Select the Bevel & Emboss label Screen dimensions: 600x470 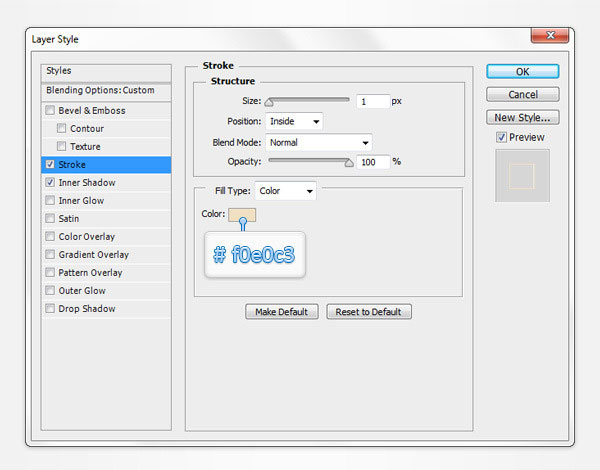pos(92,111)
